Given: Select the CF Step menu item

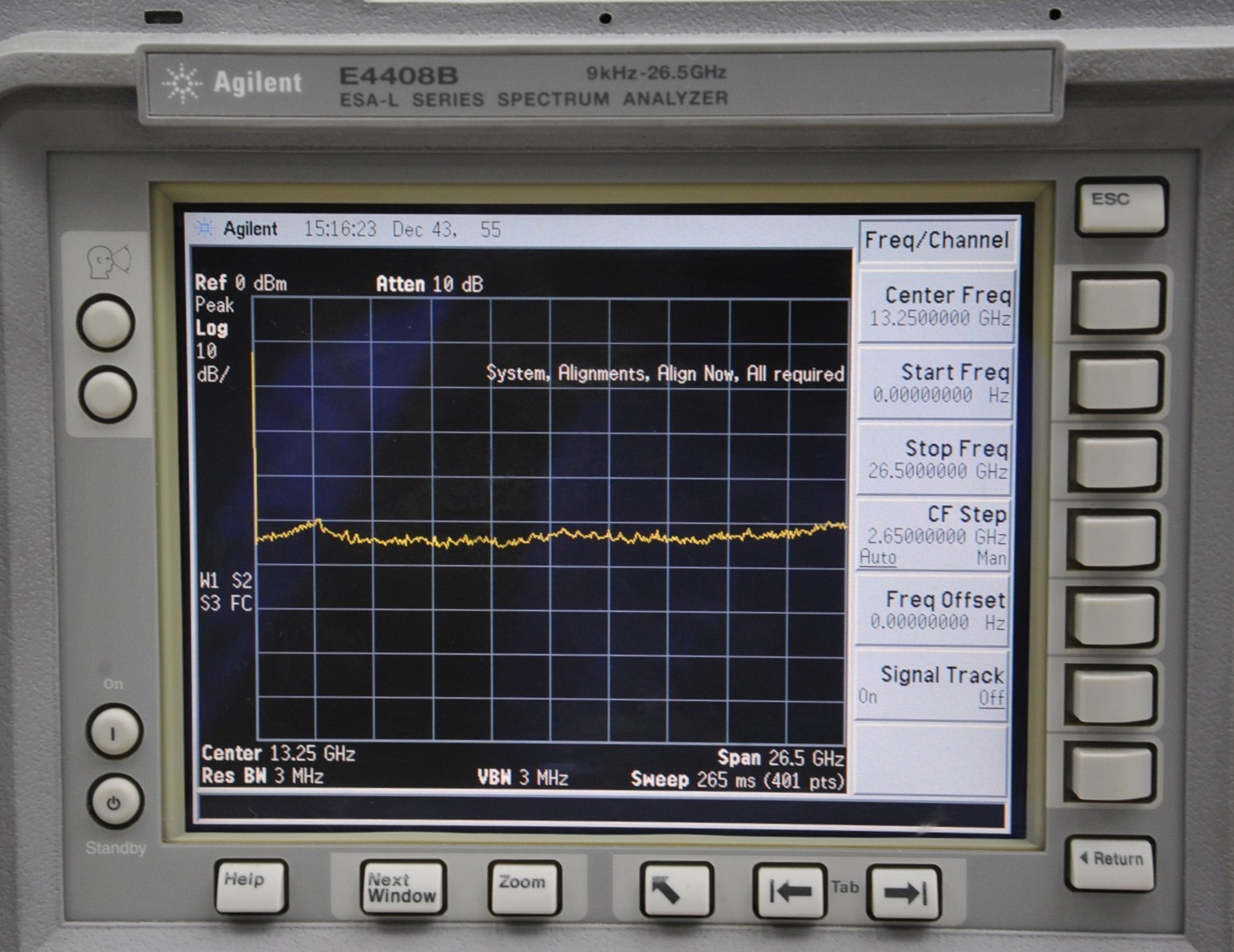Looking at the screenshot, I should (x=932, y=535).
